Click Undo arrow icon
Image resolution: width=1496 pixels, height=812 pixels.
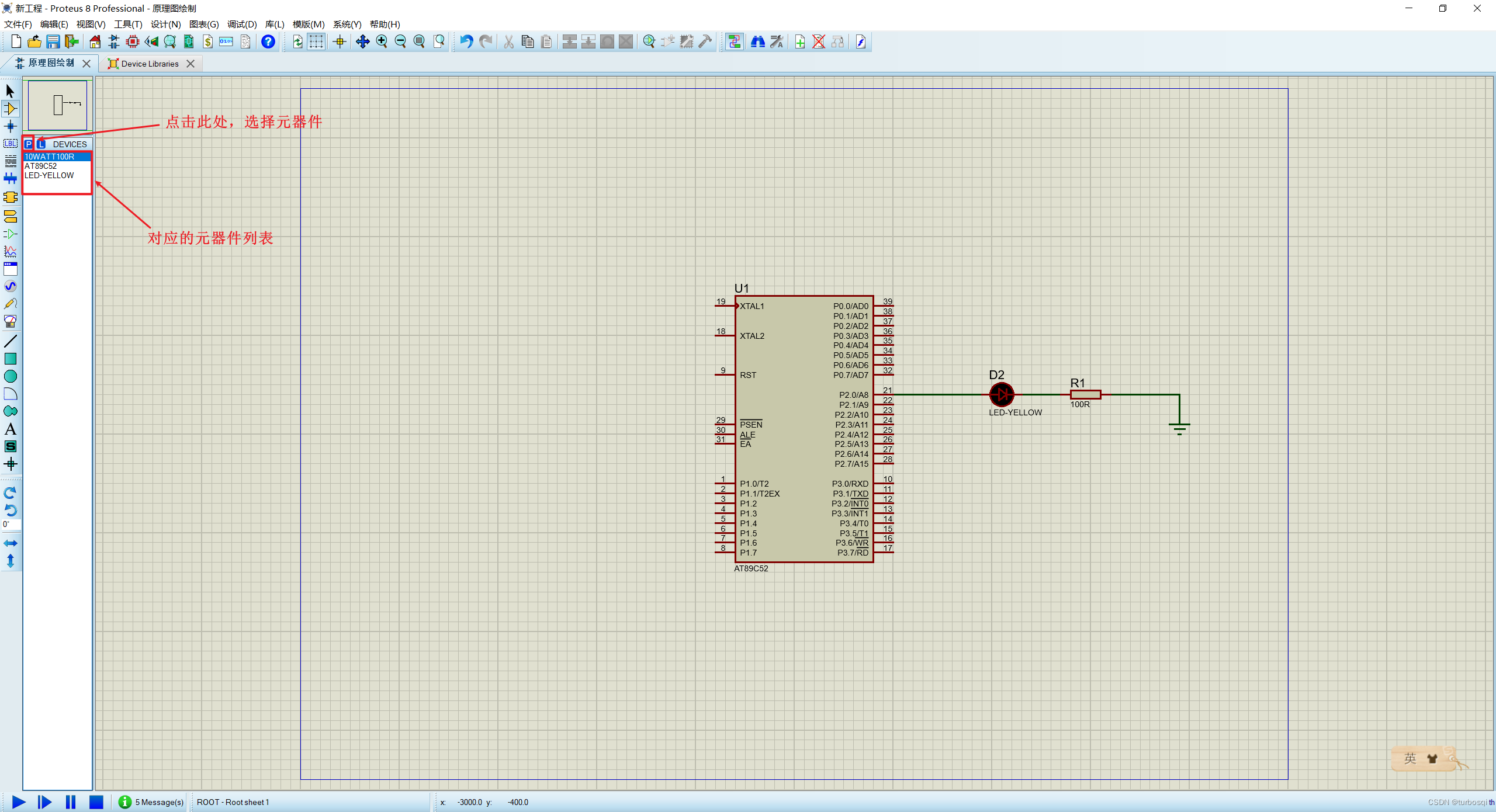(x=466, y=41)
